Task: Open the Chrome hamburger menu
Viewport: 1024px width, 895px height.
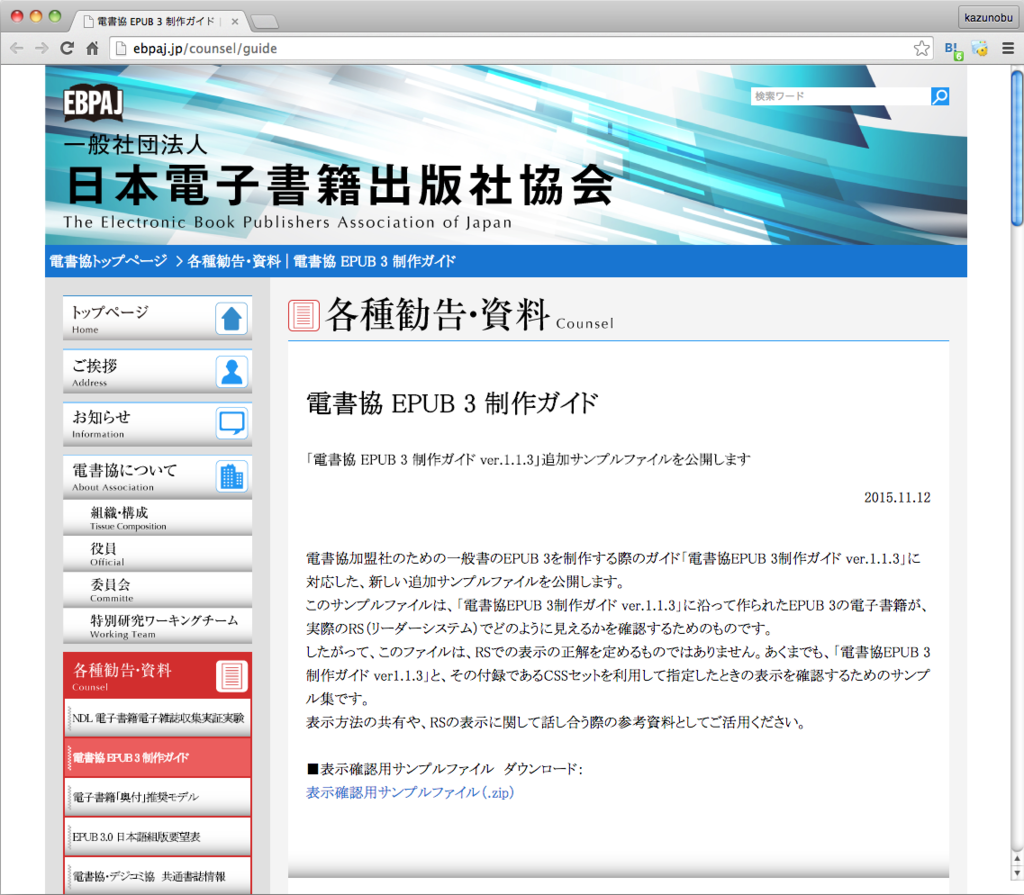Action: tap(1008, 48)
